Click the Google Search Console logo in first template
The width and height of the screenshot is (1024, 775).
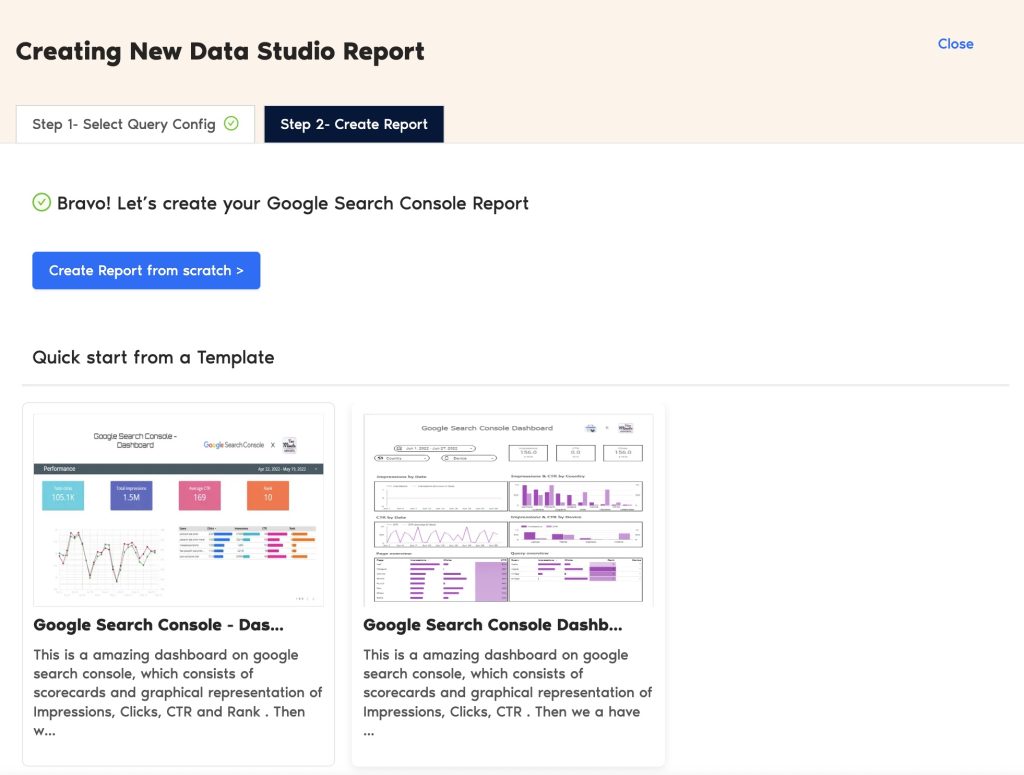[x=234, y=445]
